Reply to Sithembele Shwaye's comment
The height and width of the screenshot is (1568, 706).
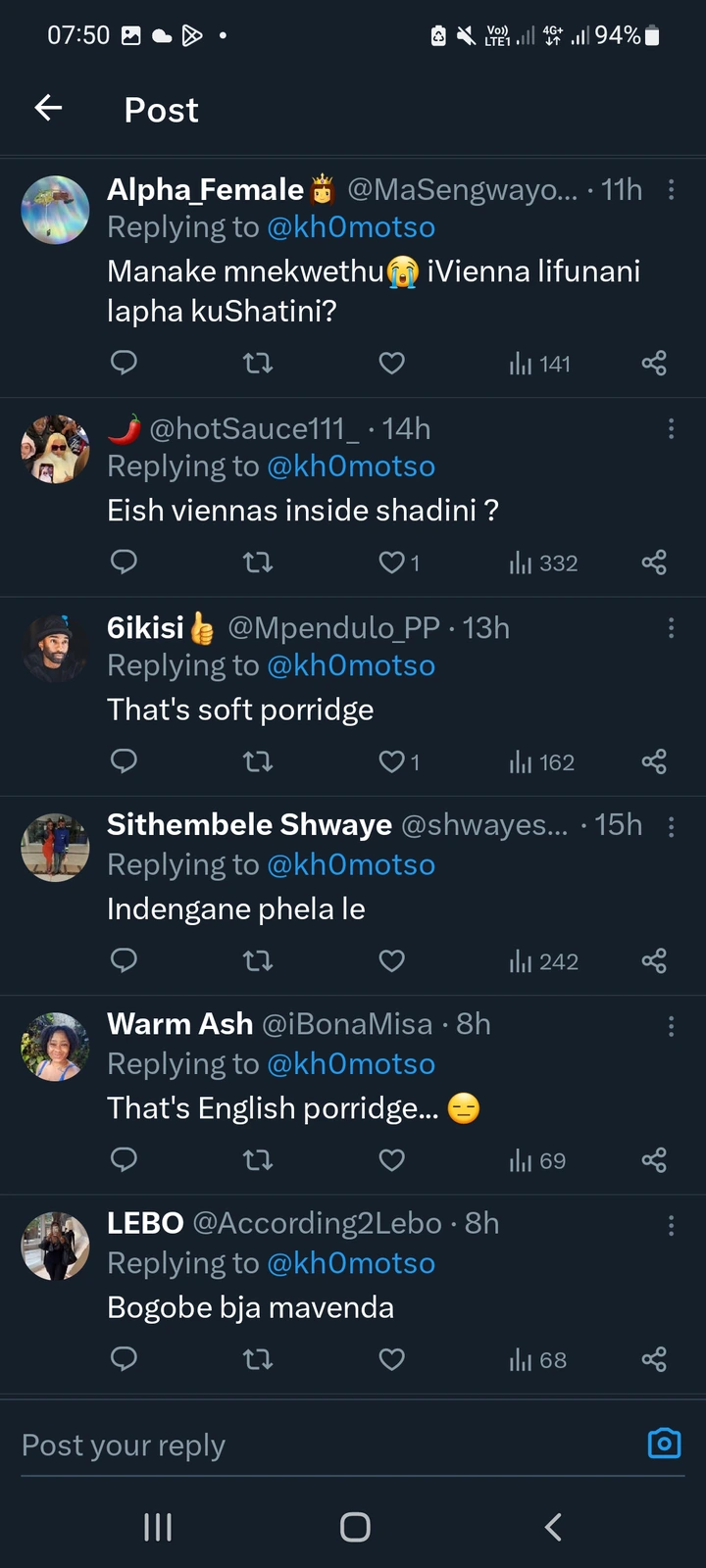[124, 960]
